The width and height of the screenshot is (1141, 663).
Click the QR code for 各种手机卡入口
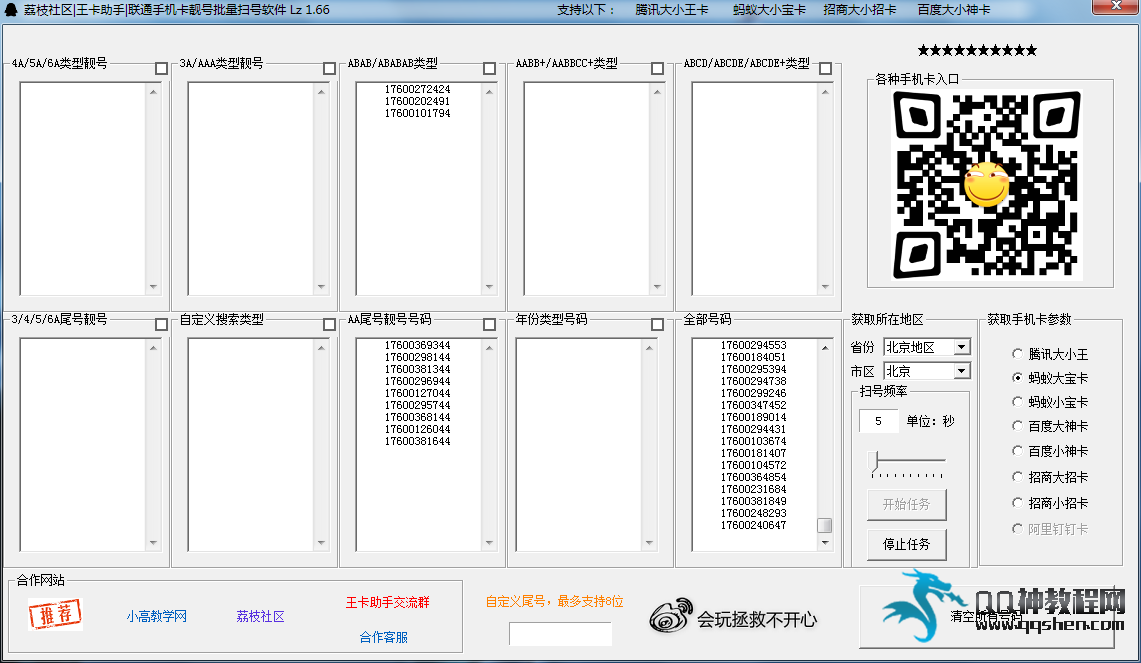(987, 185)
